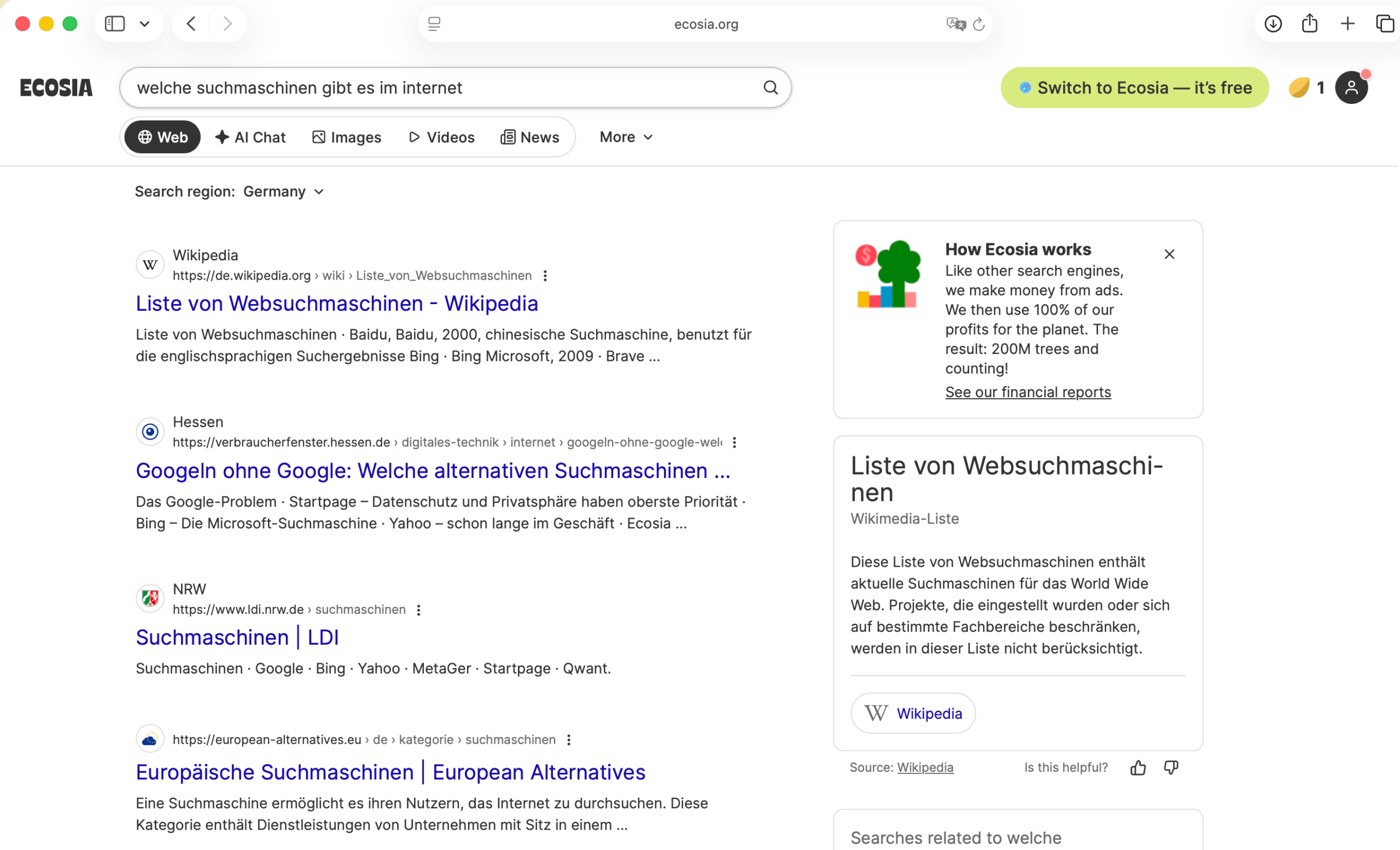Open the user profile avatar icon
The height and width of the screenshot is (850, 1400).
[1351, 88]
